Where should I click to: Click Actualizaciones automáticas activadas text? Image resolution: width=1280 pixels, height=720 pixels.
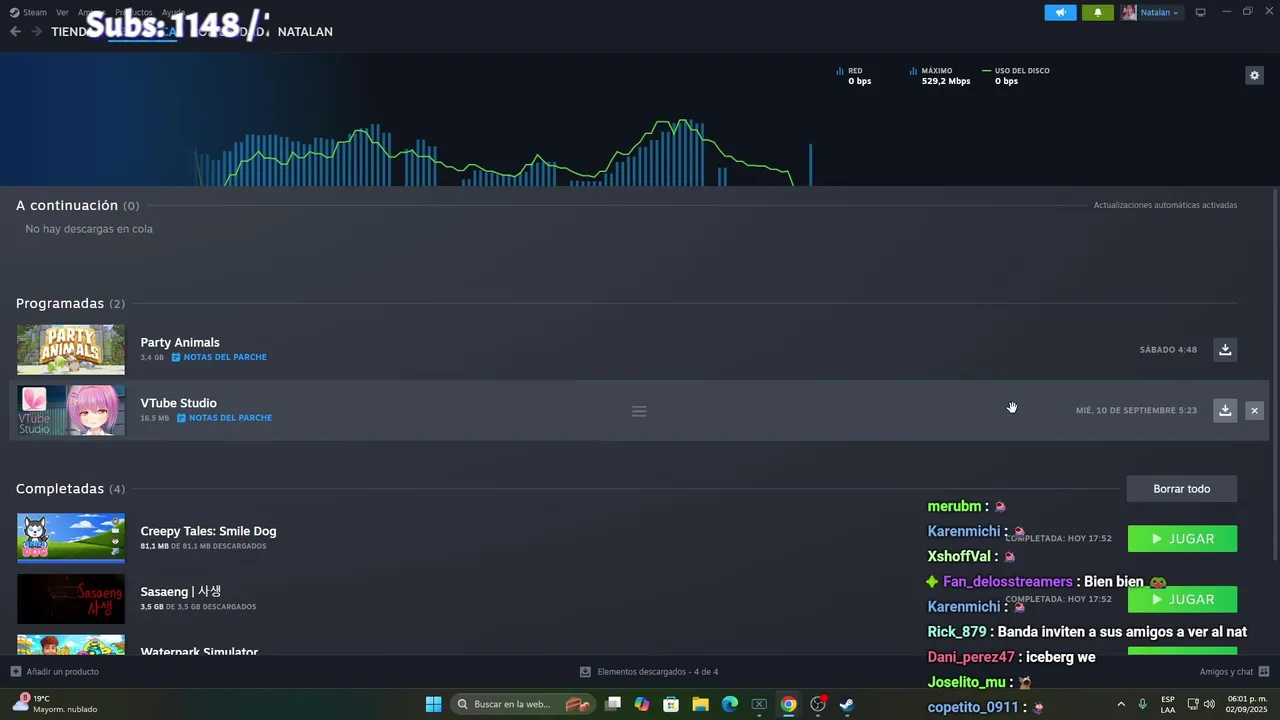tap(1165, 205)
